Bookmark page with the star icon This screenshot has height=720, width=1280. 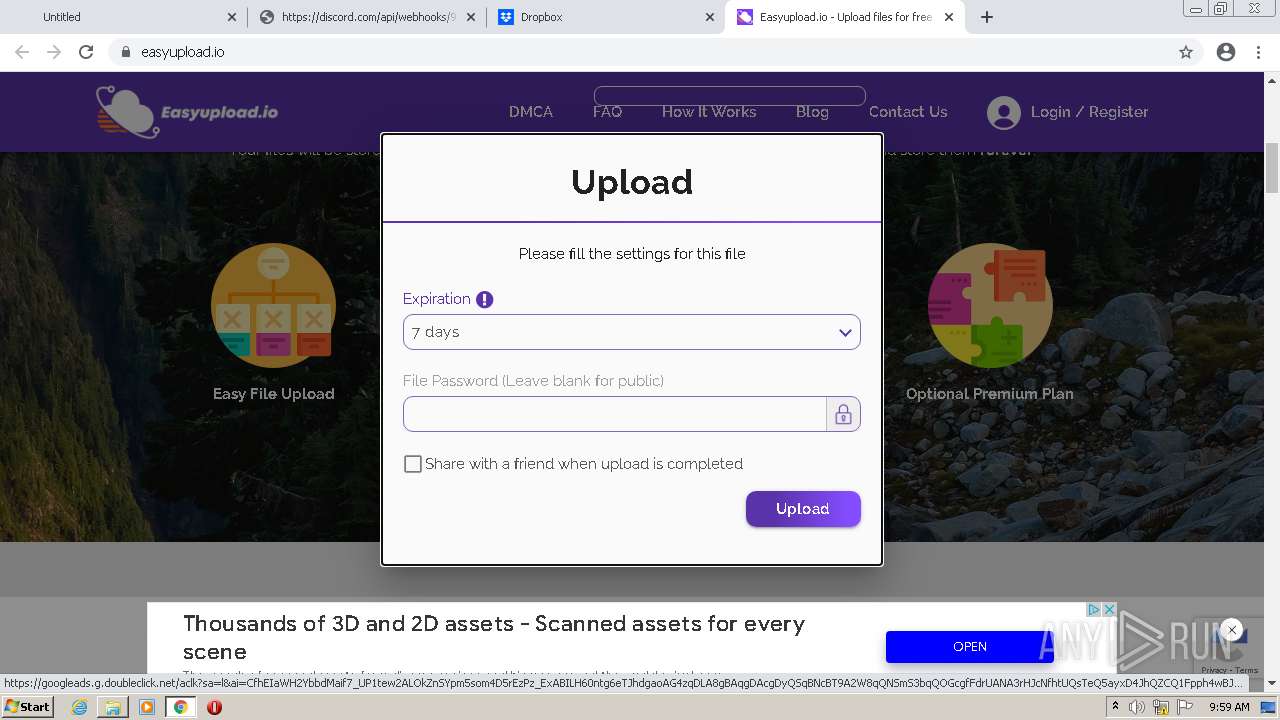[1186, 52]
